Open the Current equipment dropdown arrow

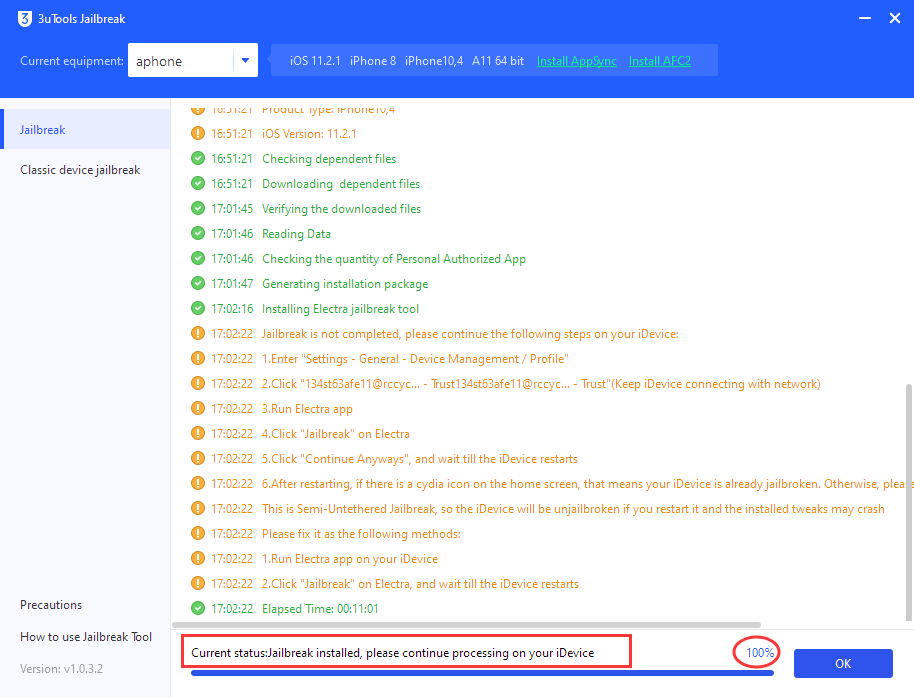(245, 61)
